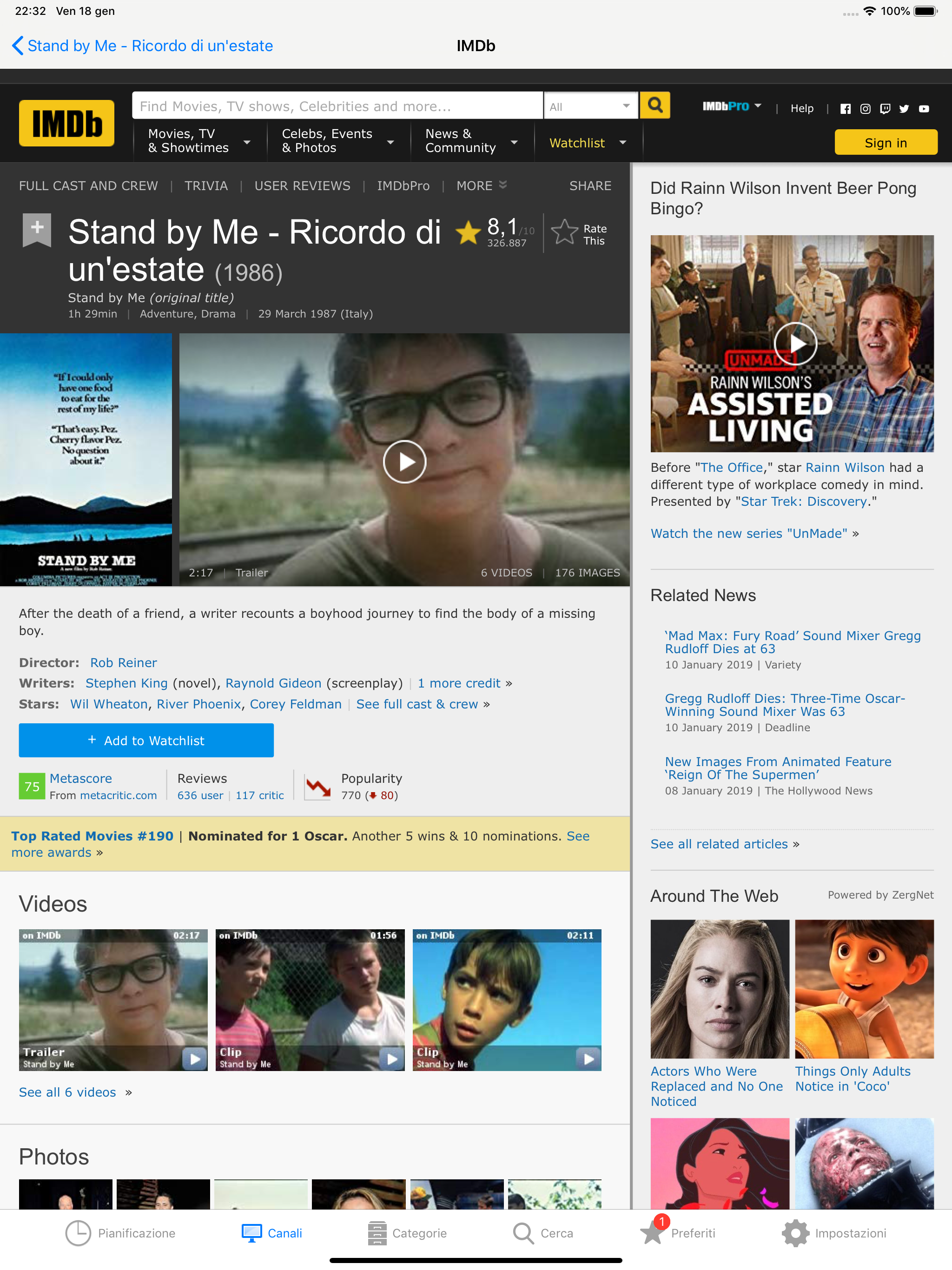Click the yellow search magnifier button
Screen dimensions: 952x1270
pos(654,106)
